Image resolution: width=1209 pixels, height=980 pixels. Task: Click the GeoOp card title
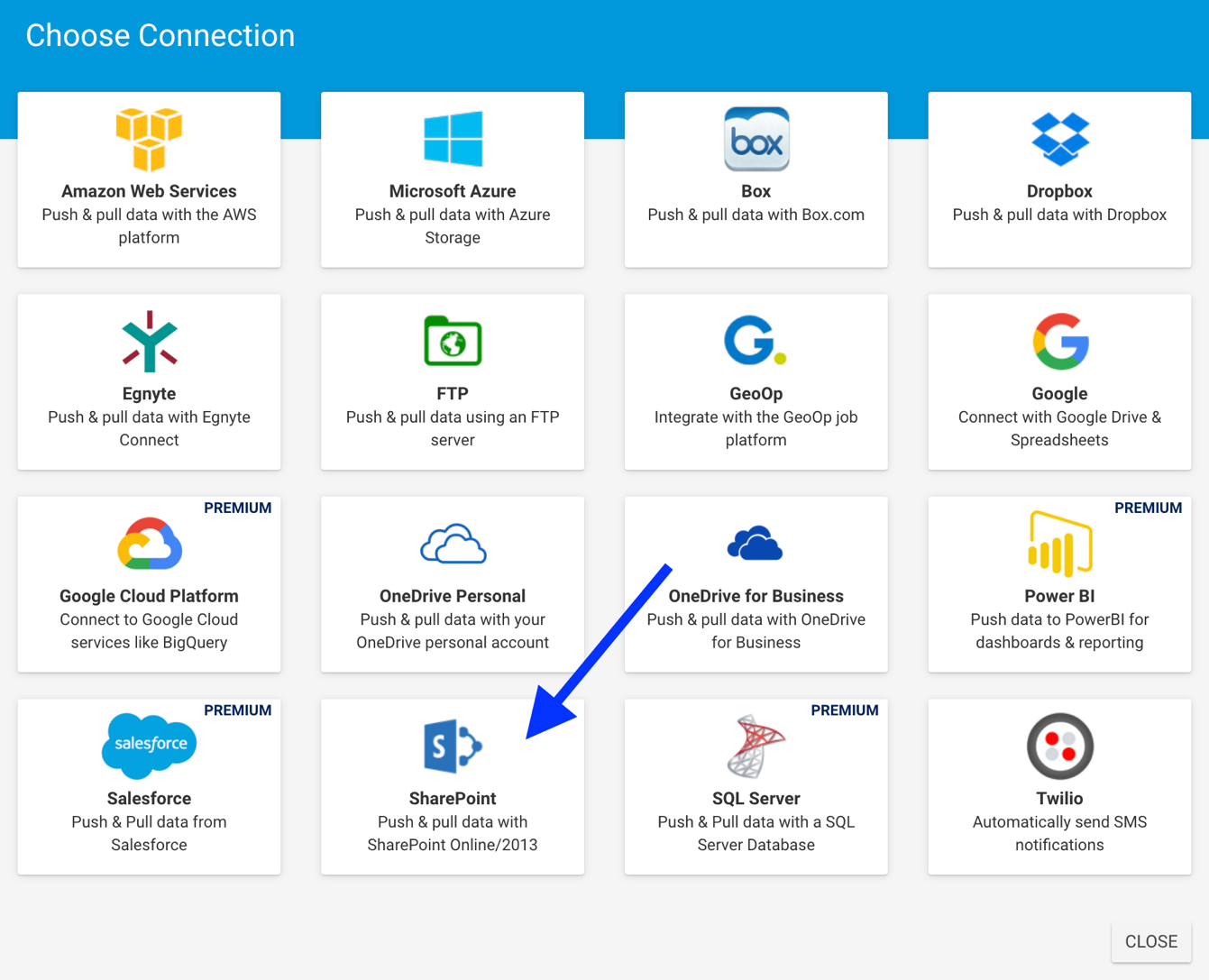(756, 394)
